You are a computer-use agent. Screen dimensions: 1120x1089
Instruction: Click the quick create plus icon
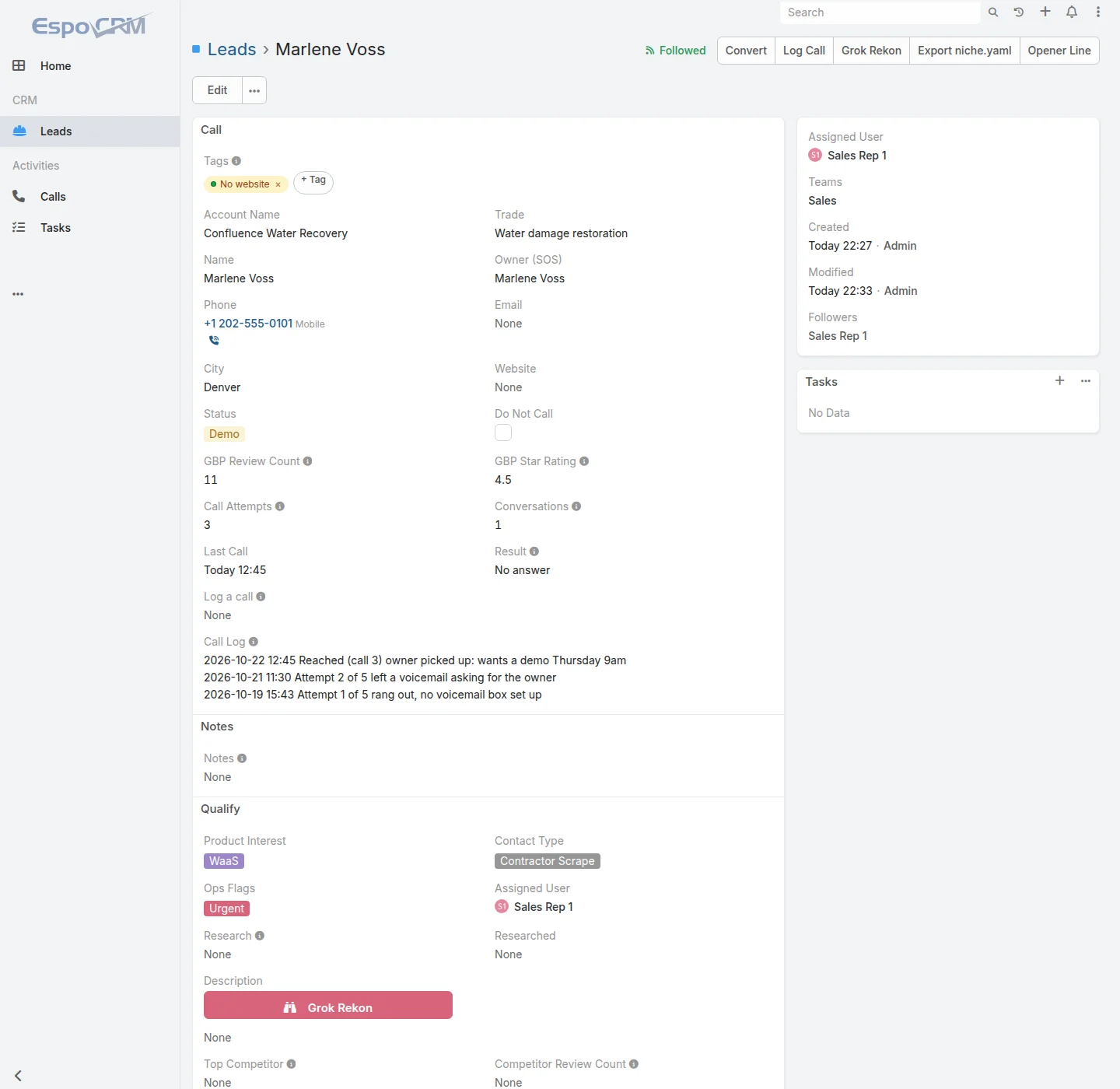point(1045,12)
